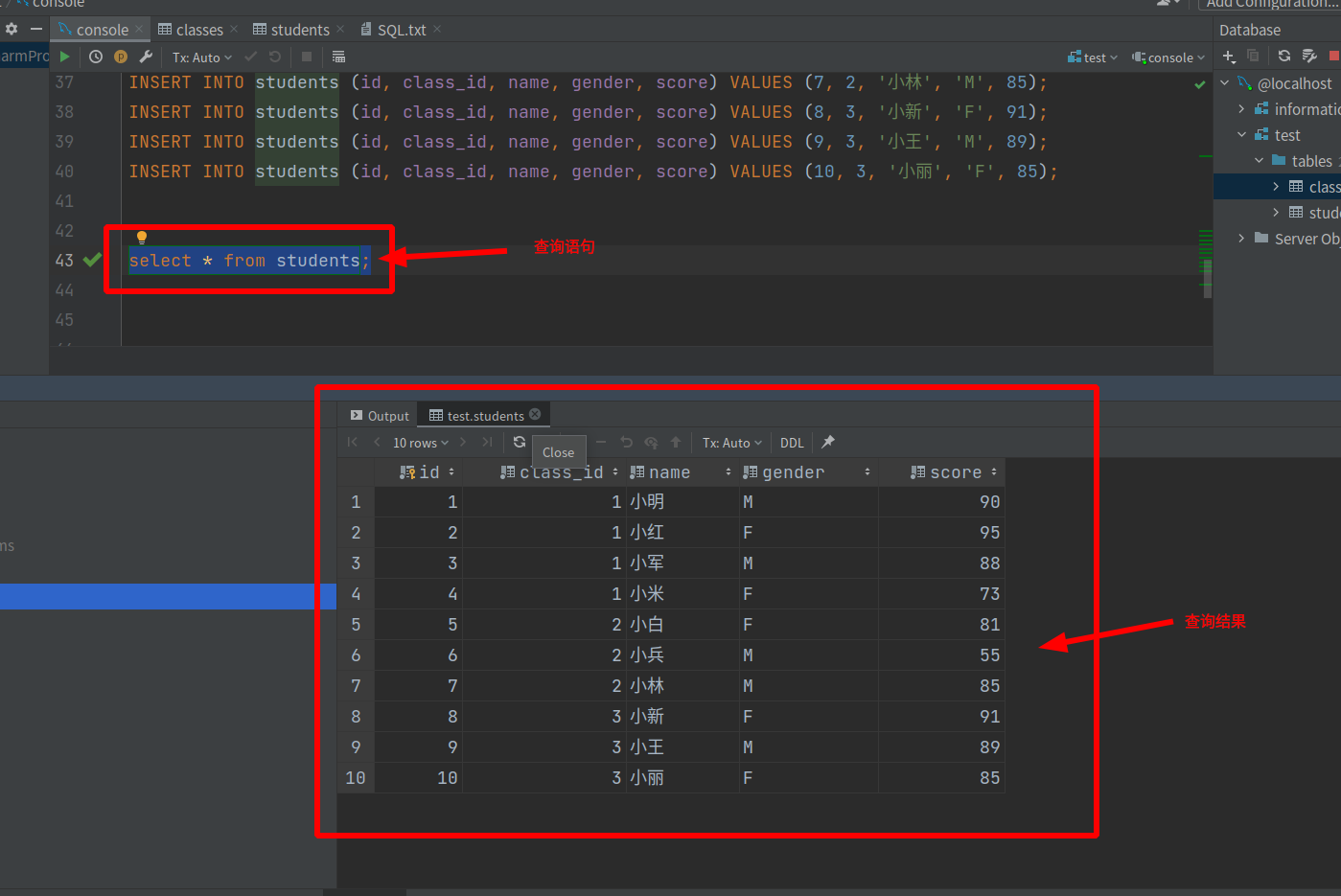The height and width of the screenshot is (896, 1341).
Task: Go to first result page
Action: (353, 442)
